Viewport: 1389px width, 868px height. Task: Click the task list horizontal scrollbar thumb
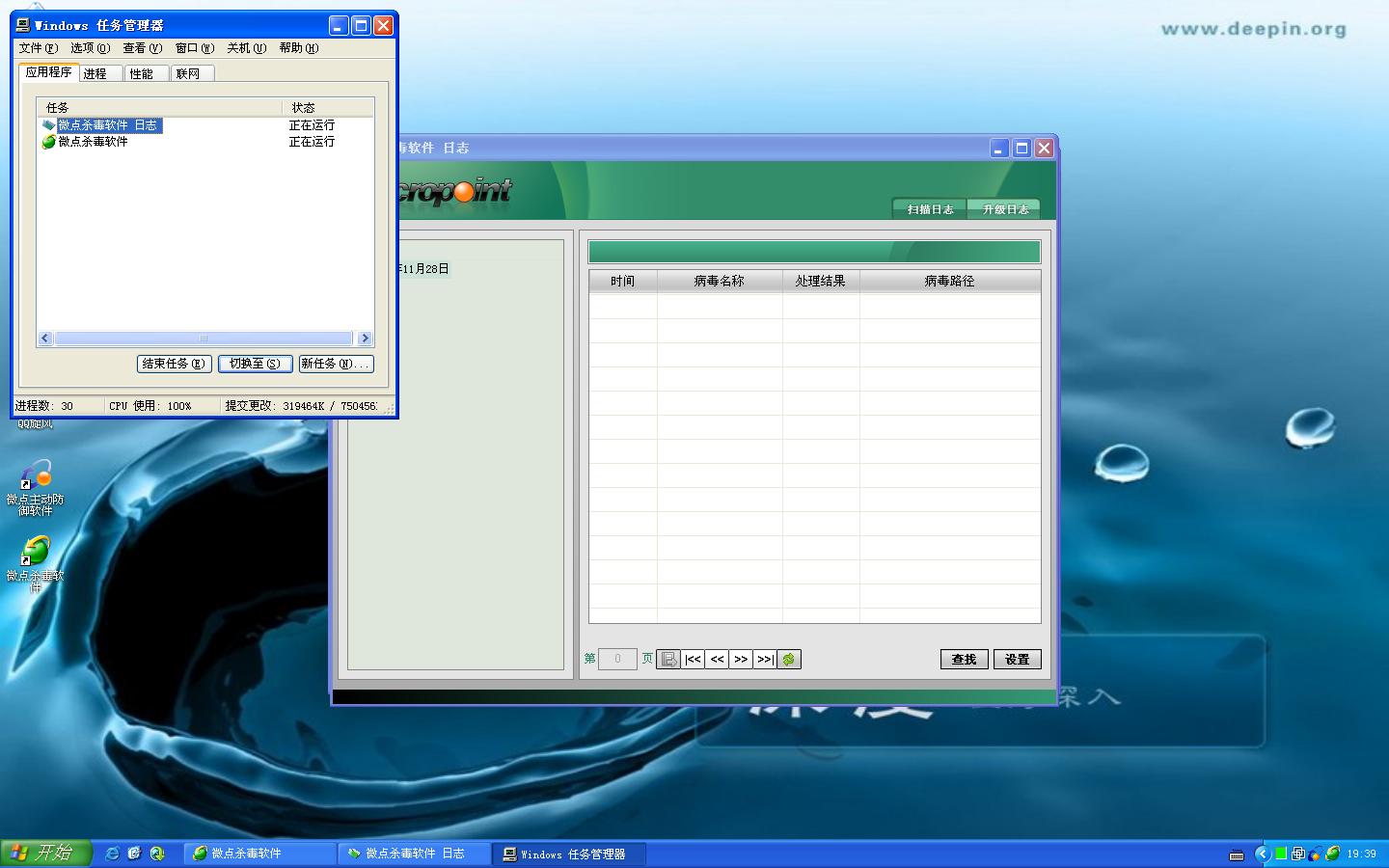[204, 339]
